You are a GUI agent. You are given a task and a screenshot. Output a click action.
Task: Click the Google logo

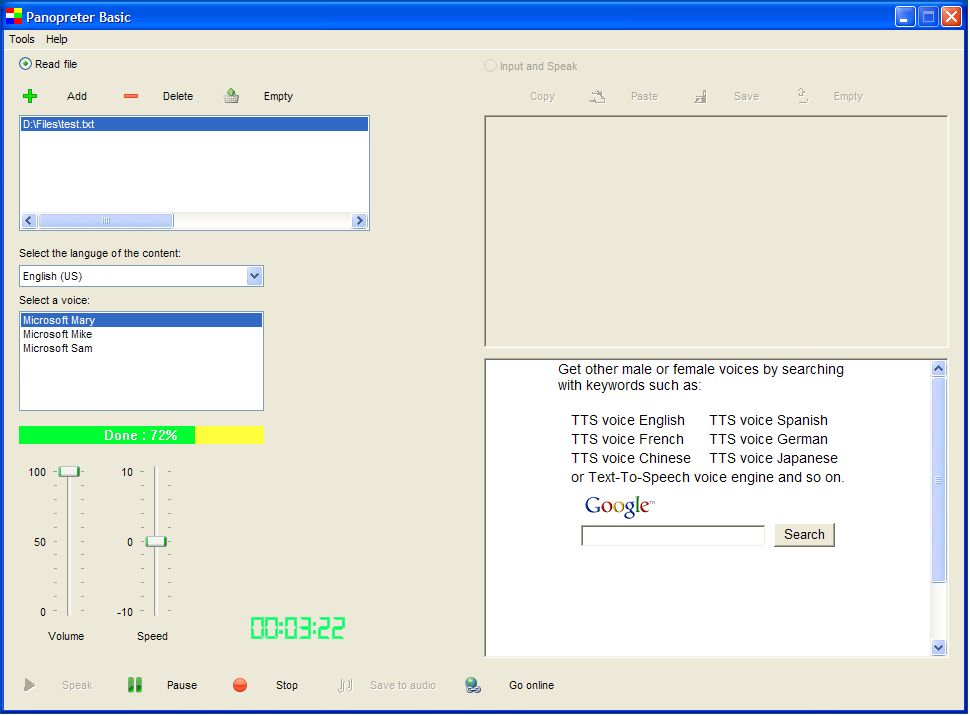pos(619,506)
